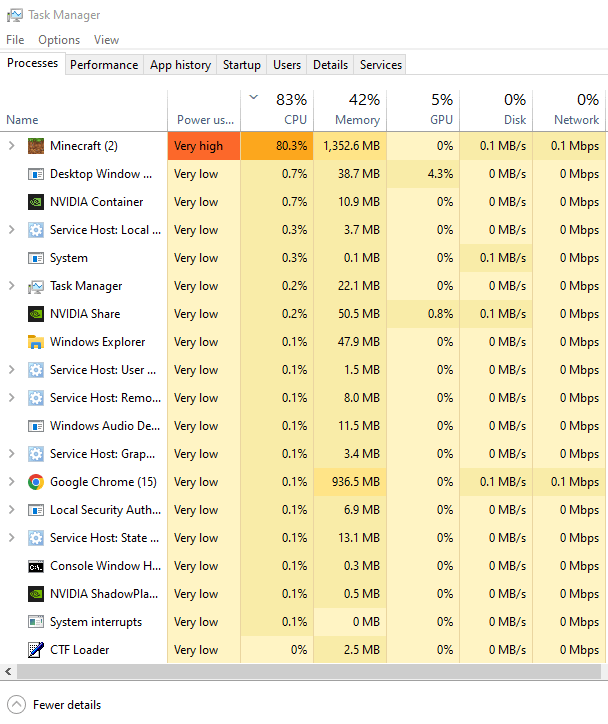Expand Local Security Authority process entry

[x=12, y=510]
